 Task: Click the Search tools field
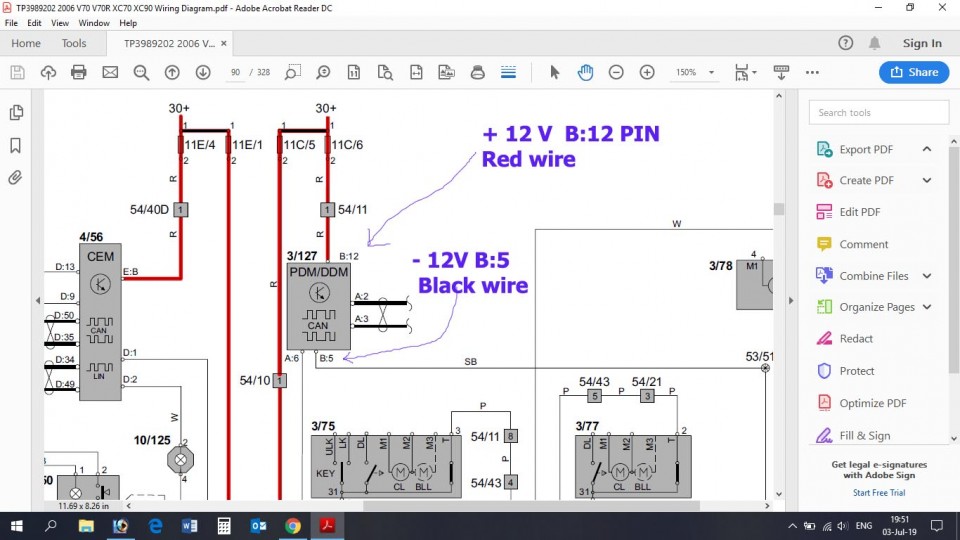click(879, 113)
